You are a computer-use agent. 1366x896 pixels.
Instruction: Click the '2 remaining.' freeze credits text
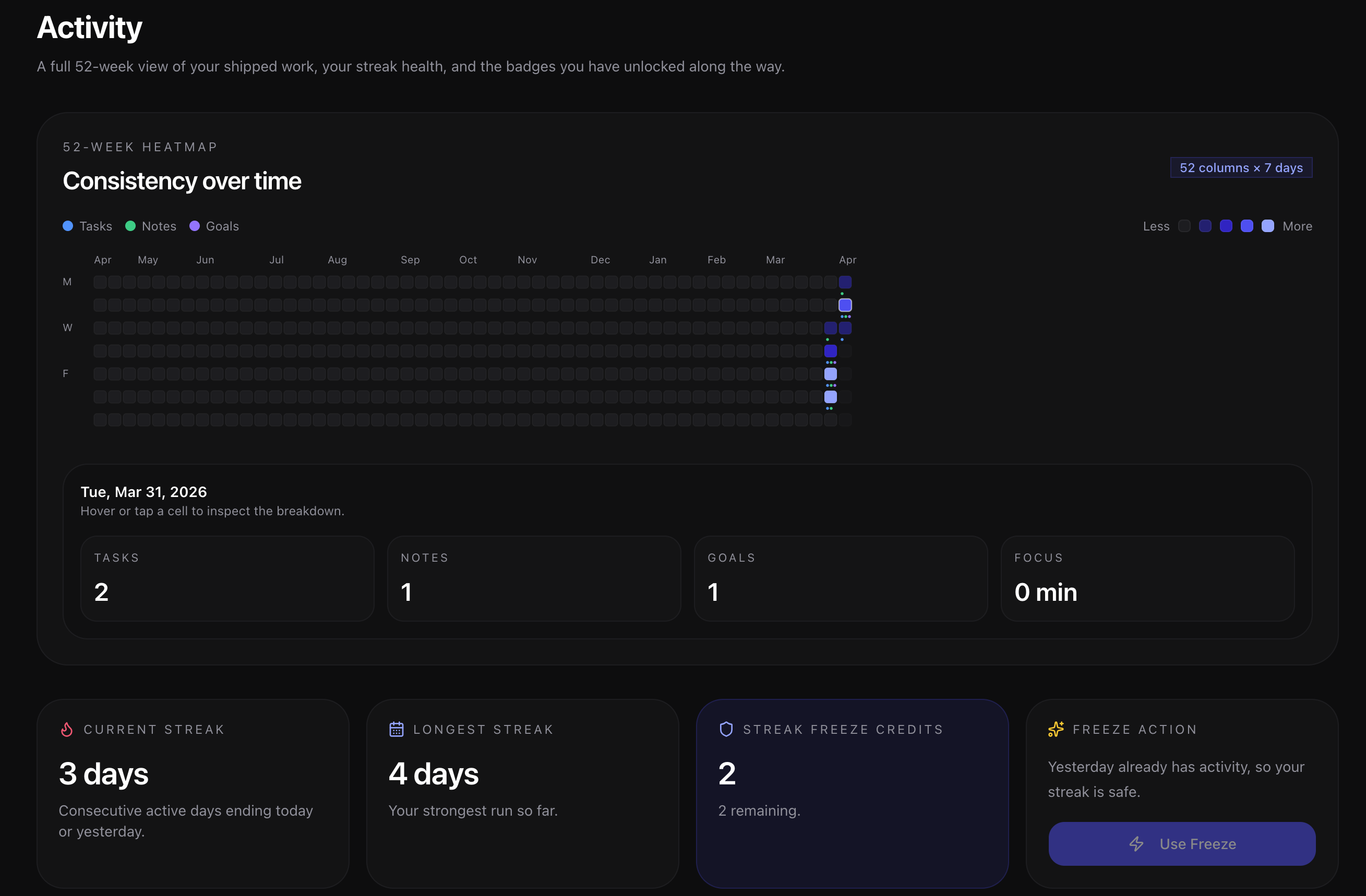[759, 810]
